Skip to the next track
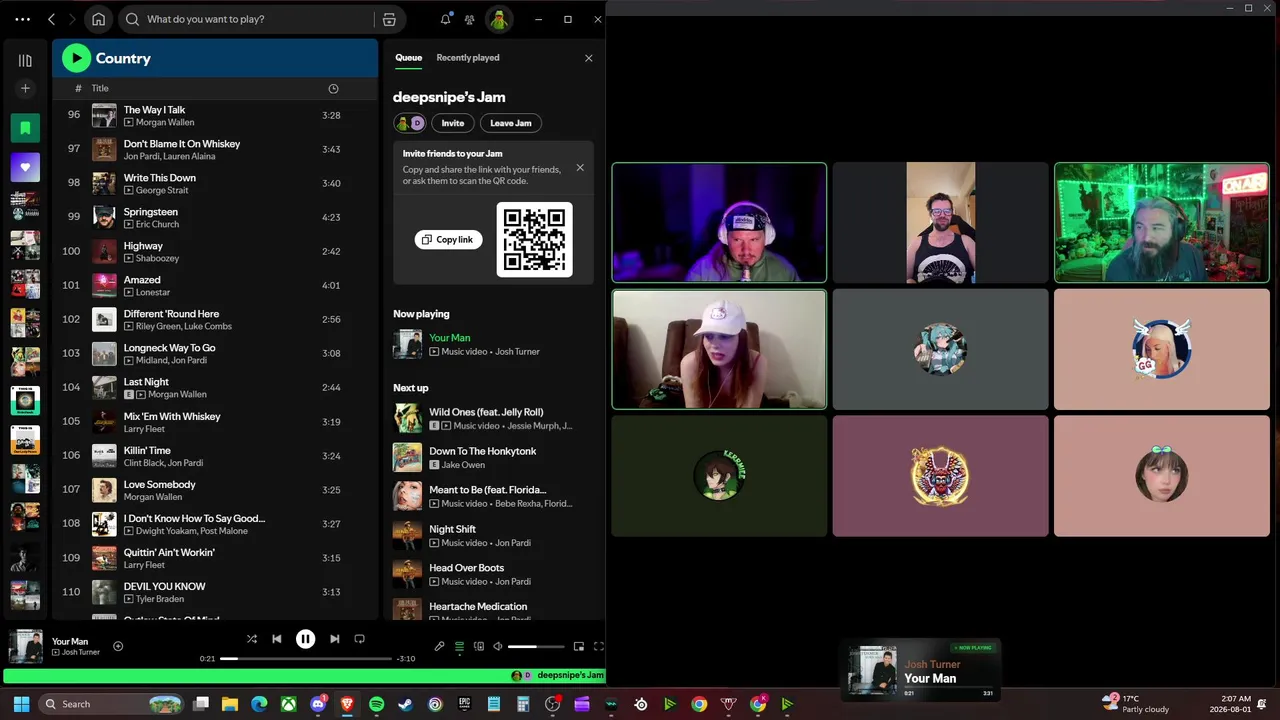This screenshot has width=1280, height=720. [x=334, y=639]
